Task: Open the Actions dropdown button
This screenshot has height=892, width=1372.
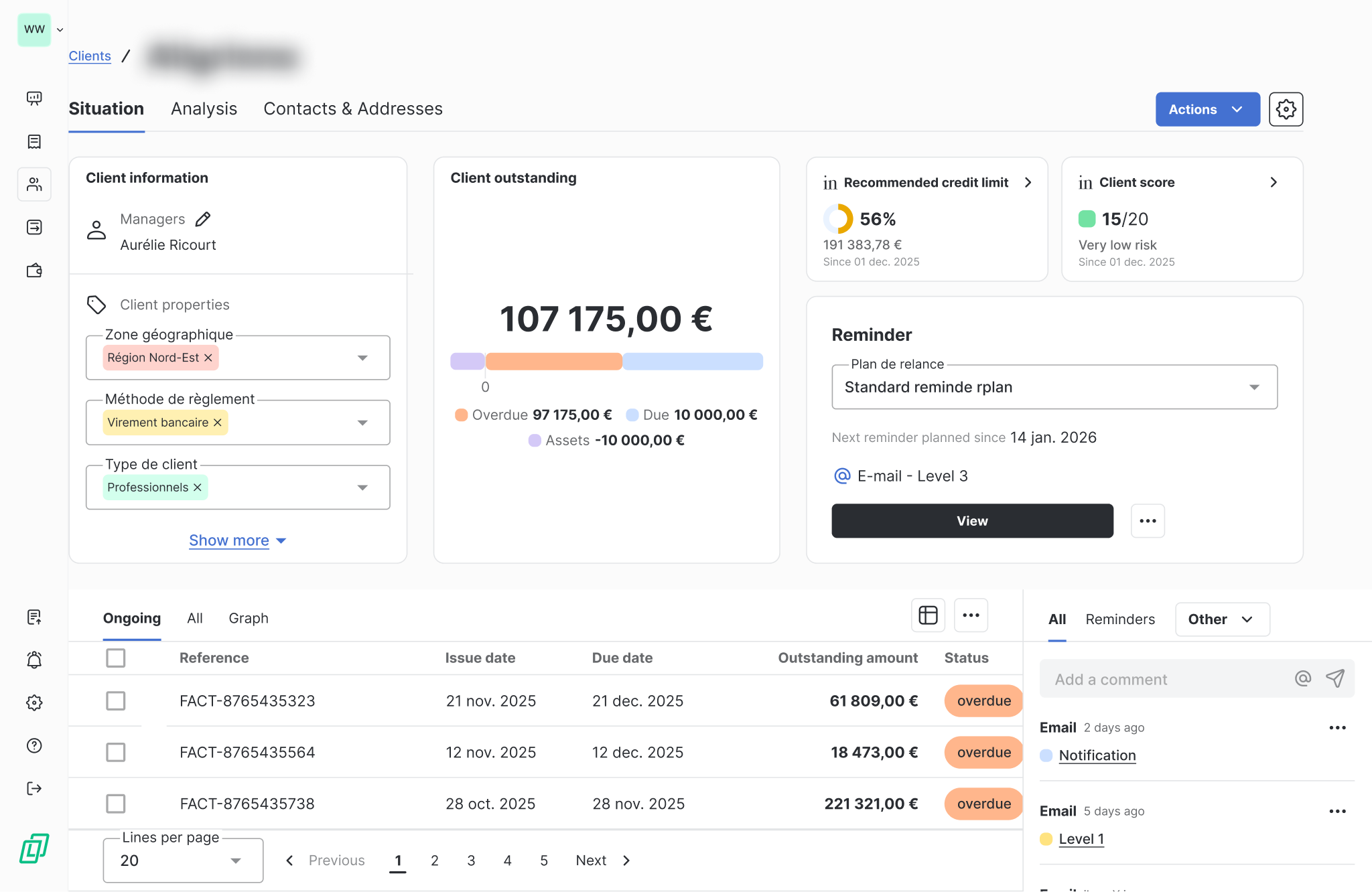Action: (x=1207, y=109)
